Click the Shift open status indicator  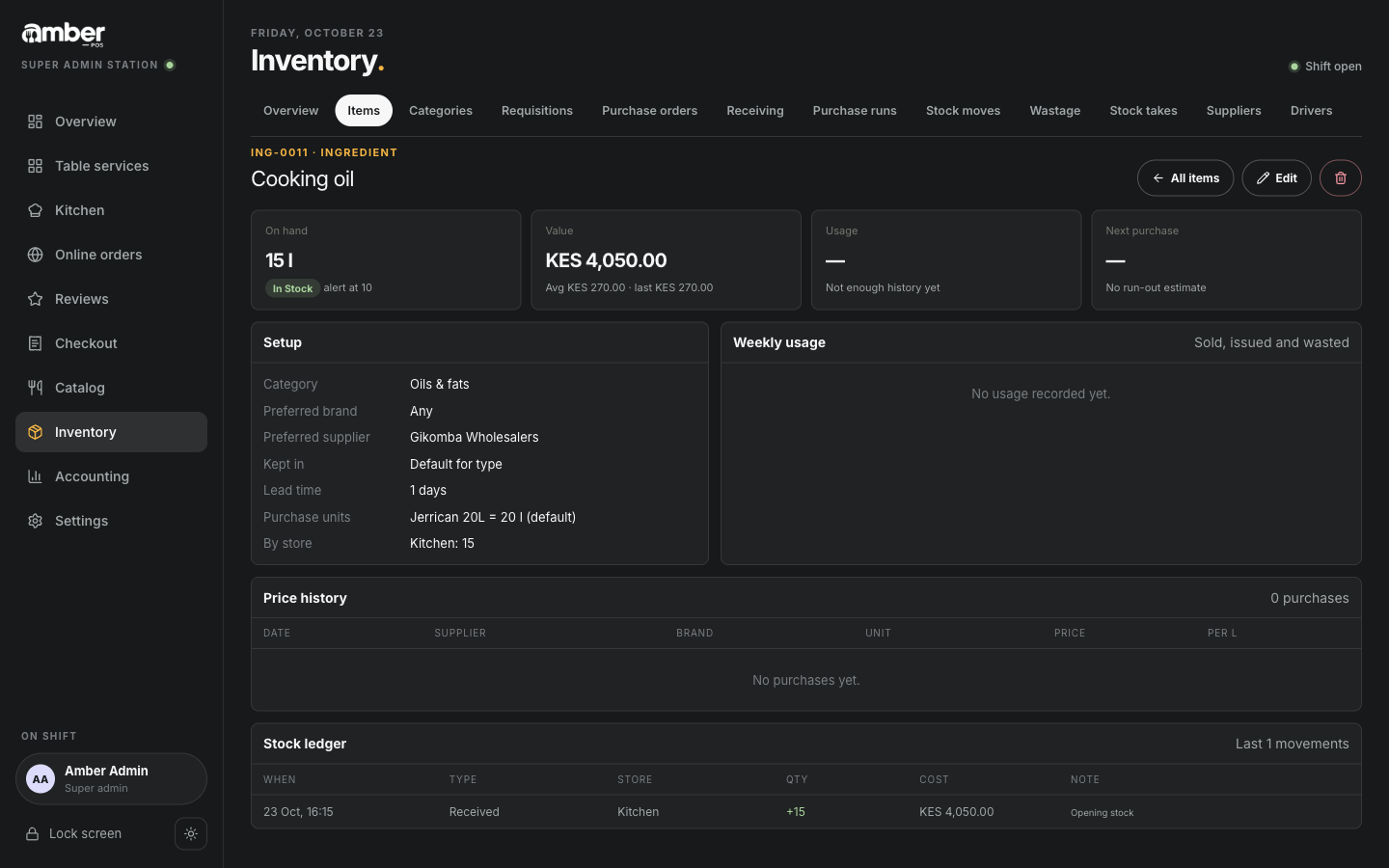(x=1325, y=67)
